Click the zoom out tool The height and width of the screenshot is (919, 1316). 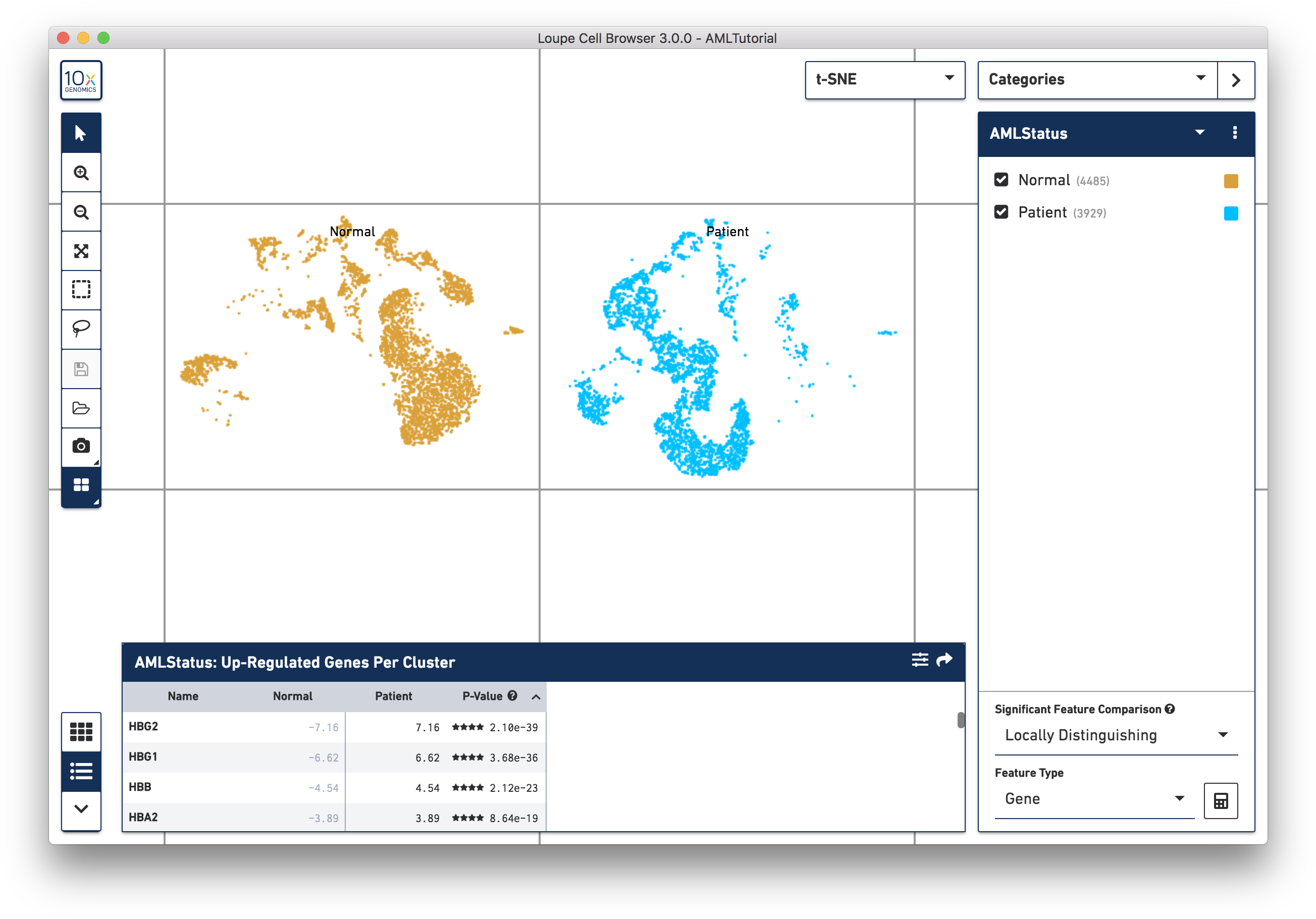click(81, 211)
